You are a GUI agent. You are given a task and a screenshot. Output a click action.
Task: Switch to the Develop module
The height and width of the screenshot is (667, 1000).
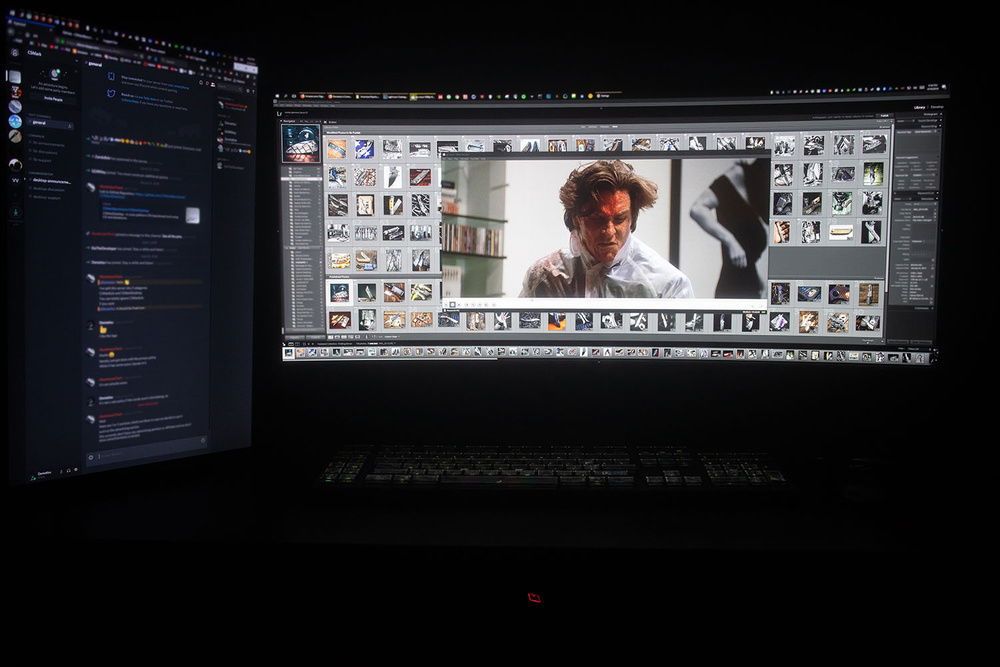click(936, 106)
